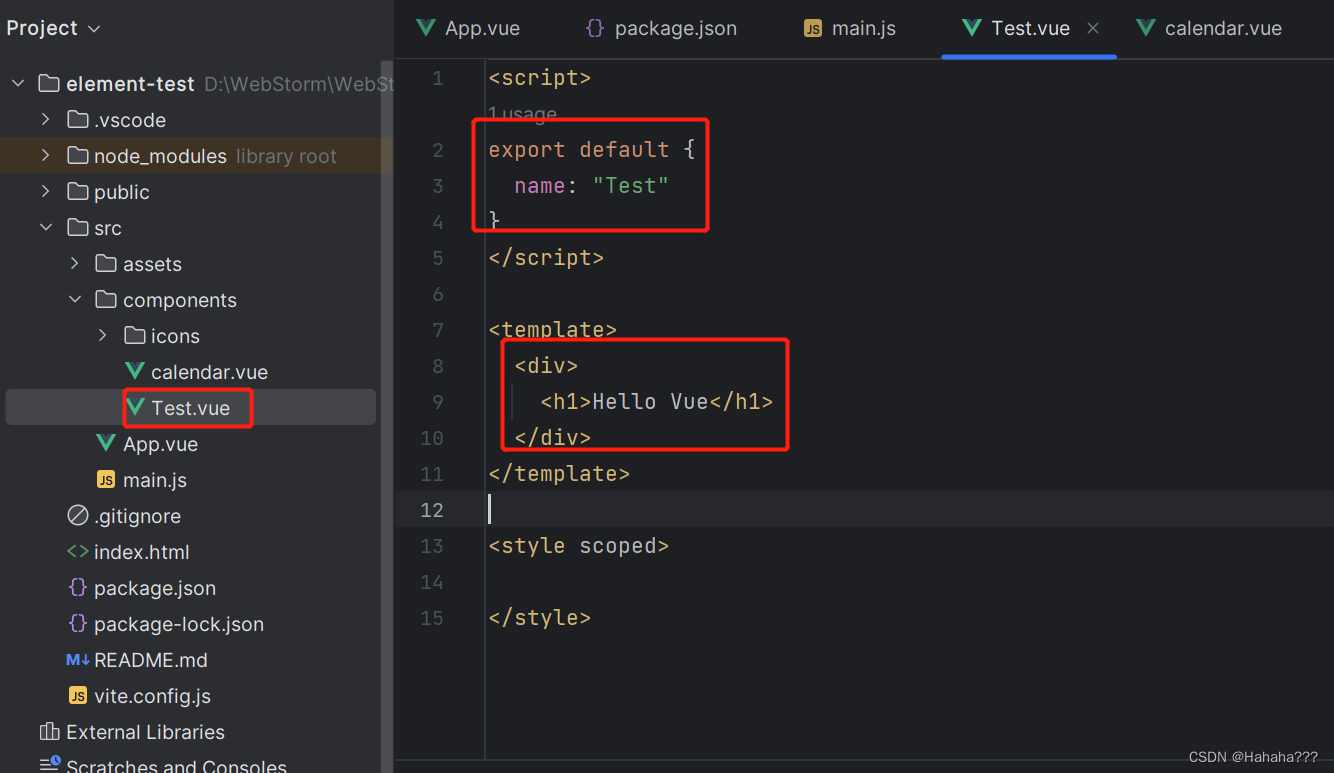Click the package.json braces icon in tree
This screenshot has height=773, width=1334.
[77, 588]
